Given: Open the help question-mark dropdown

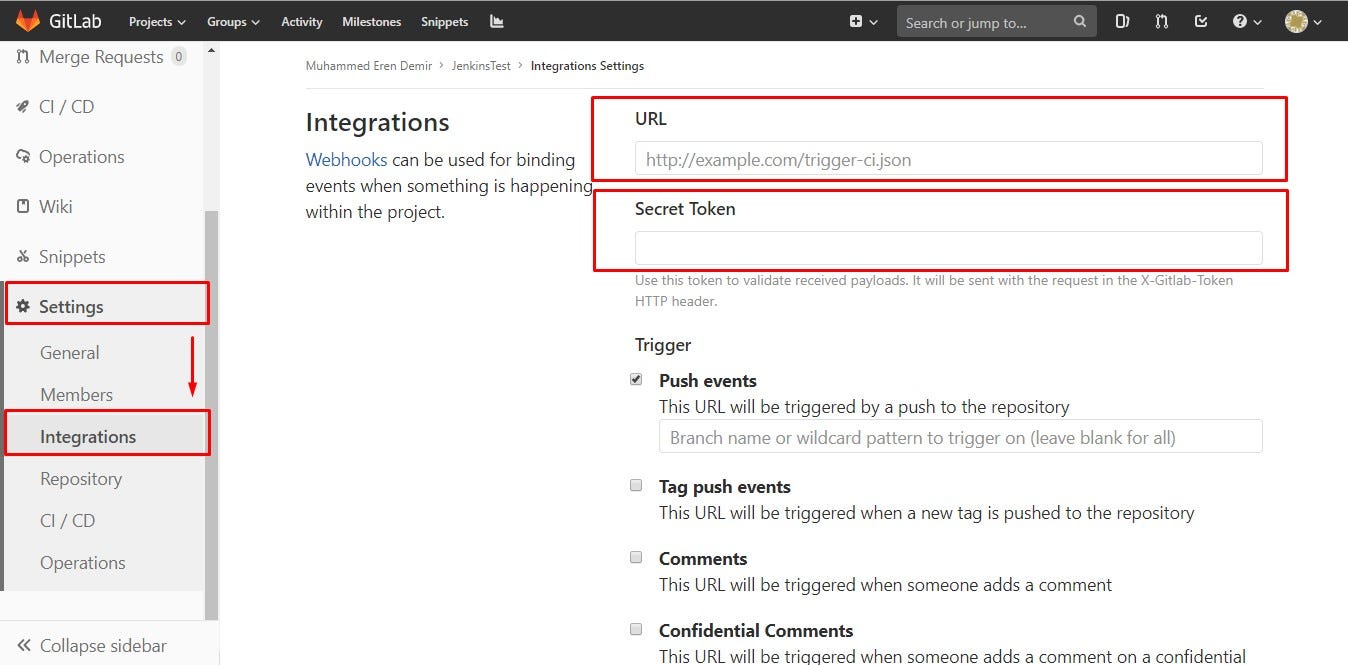Looking at the screenshot, I should (1246, 21).
